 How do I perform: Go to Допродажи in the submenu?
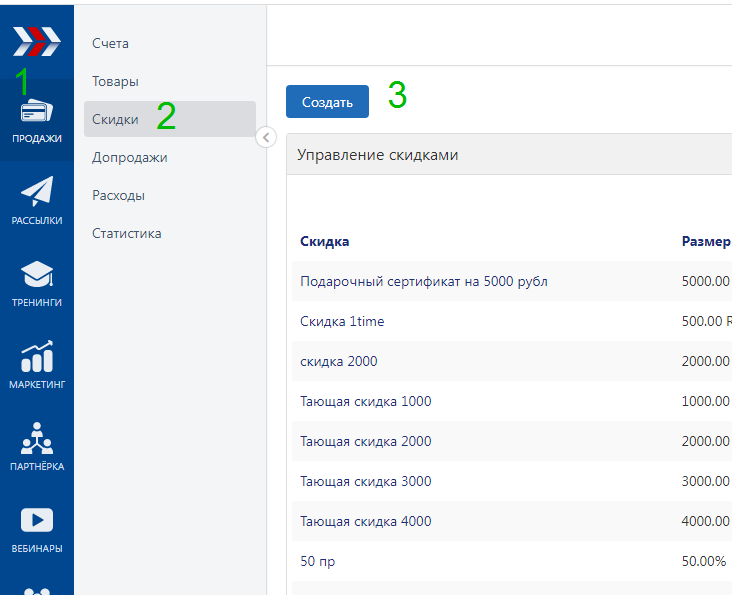(x=130, y=157)
